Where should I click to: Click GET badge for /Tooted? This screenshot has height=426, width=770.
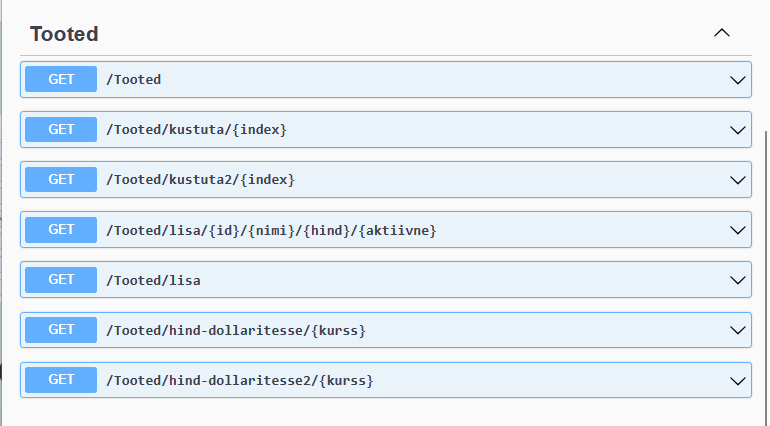click(x=61, y=79)
